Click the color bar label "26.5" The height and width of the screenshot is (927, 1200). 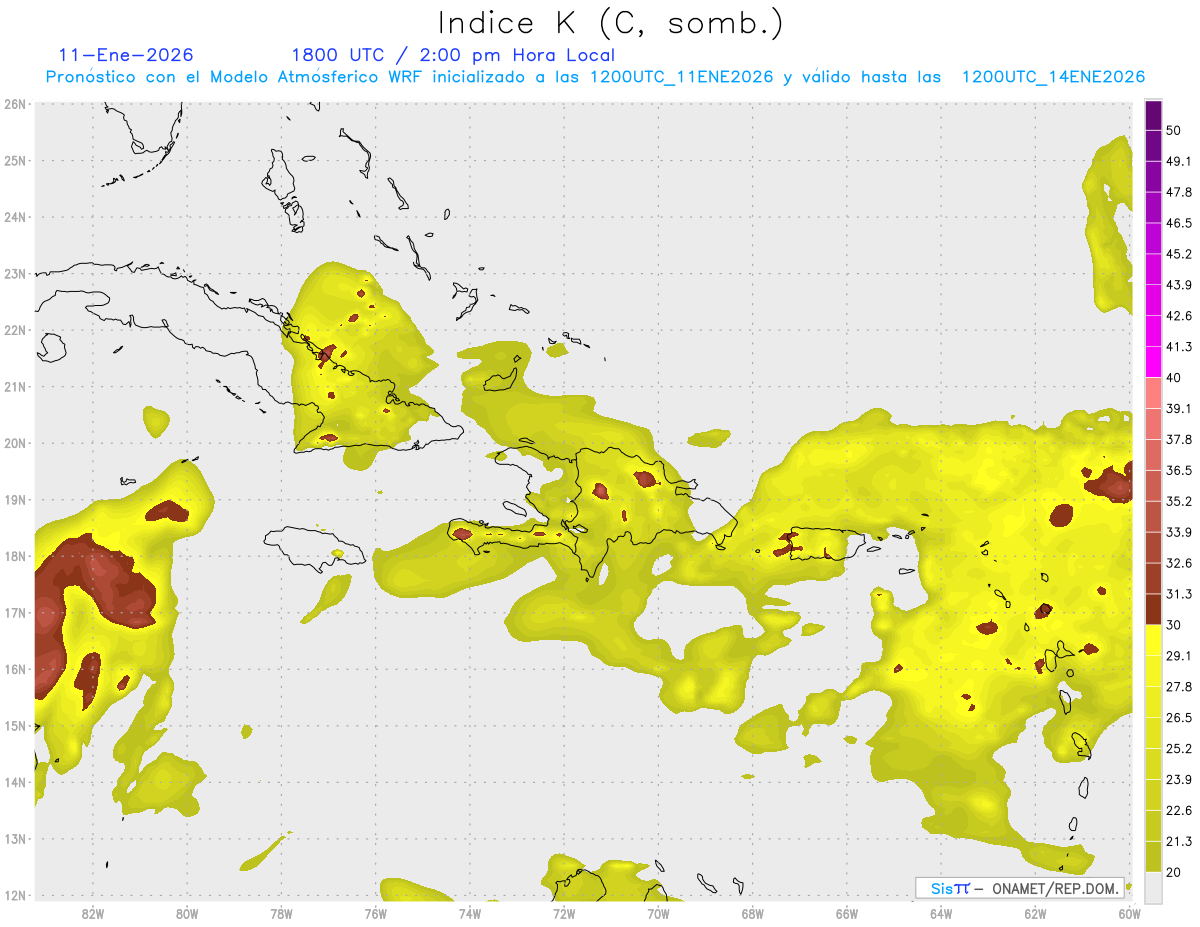(x=1179, y=718)
